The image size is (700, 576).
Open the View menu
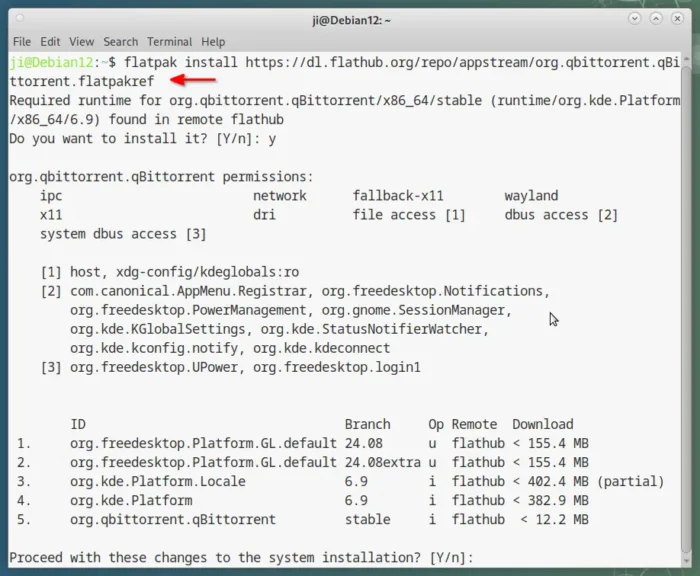pyautogui.click(x=81, y=42)
